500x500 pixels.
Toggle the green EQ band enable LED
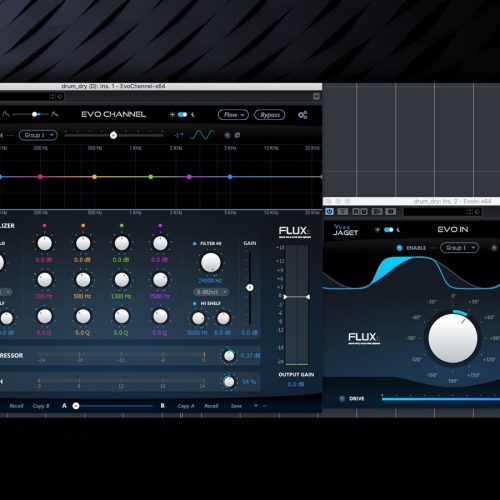pyautogui.click(x=122, y=226)
